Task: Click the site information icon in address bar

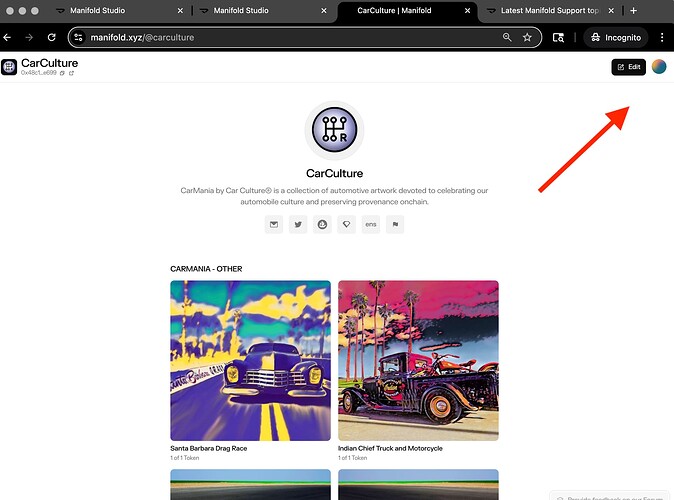Action: (x=78, y=37)
